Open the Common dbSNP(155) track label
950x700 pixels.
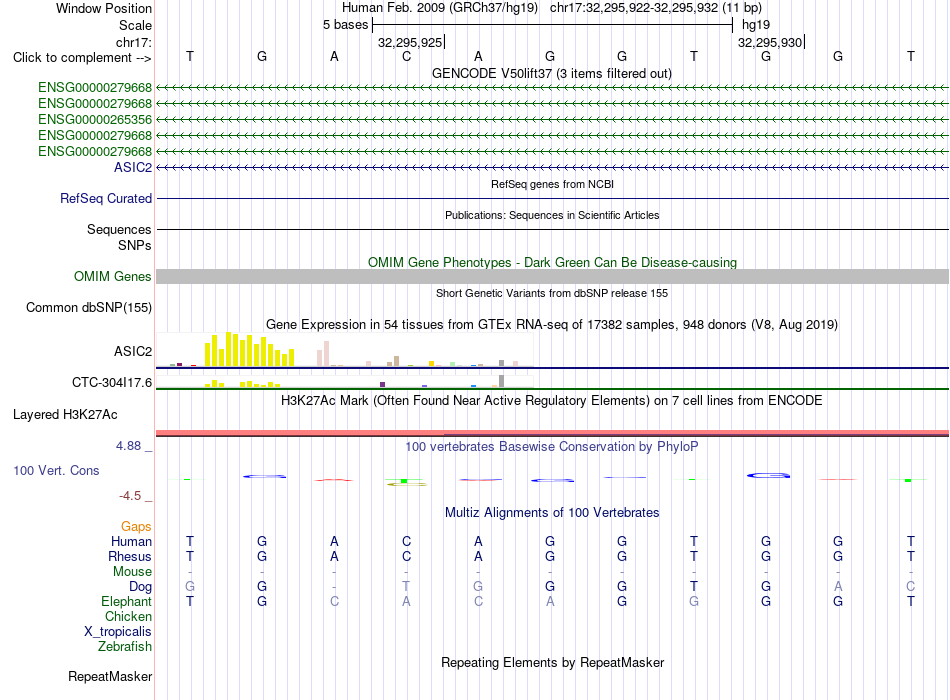[89, 307]
